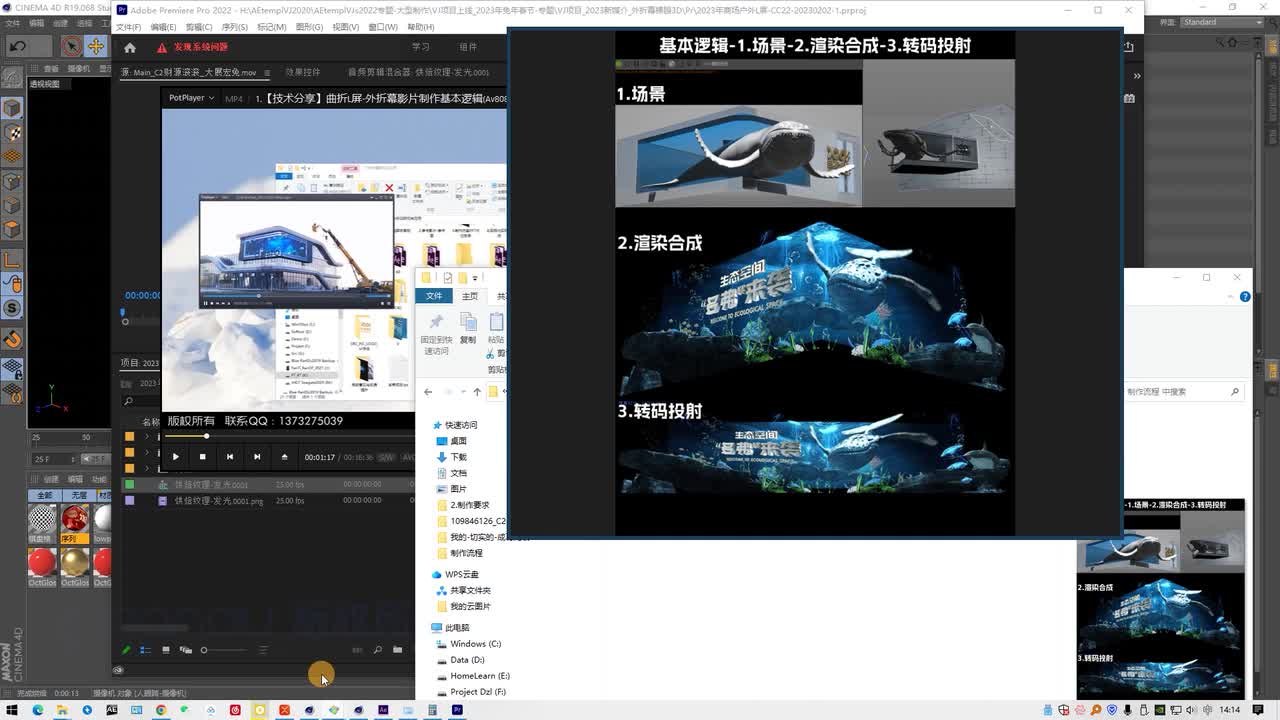The height and width of the screenshot is (720, 1280).
Task: Click pin to Quick Access icon in Explorer
Action: [x=435, y=322]
